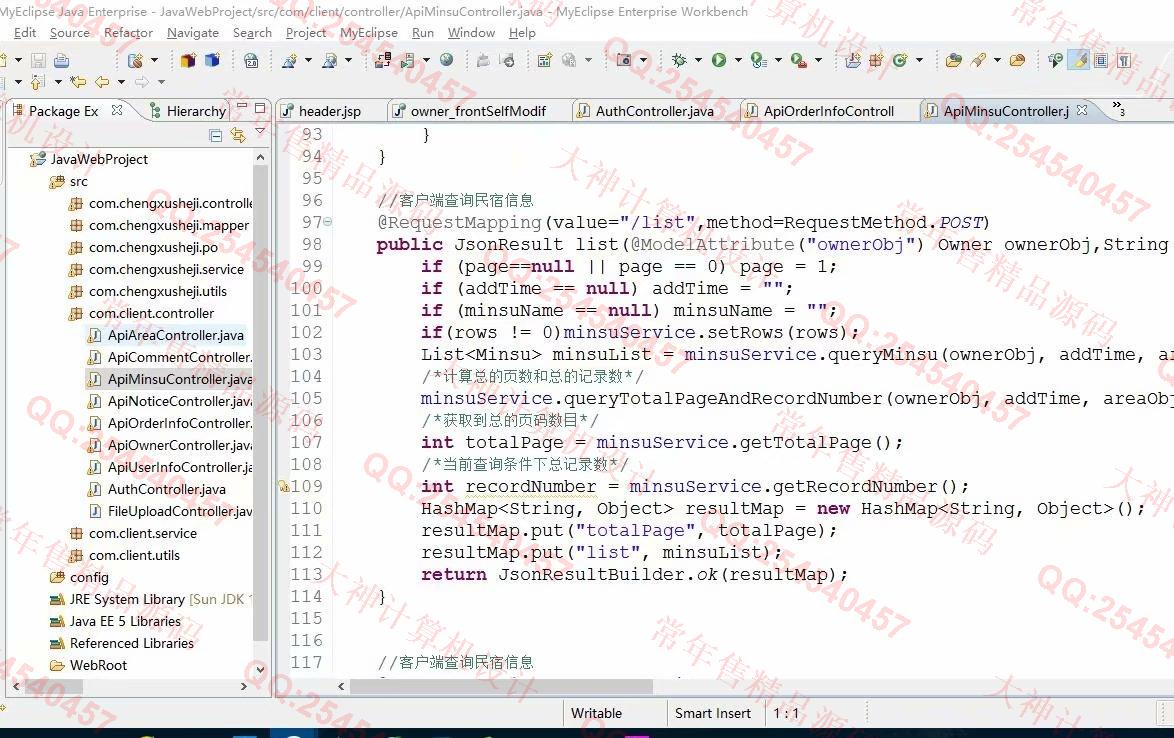Viewport: 1174px width, 738px height.
Task: Start debugging with the bug icon
Action: (x=679, y=61)
